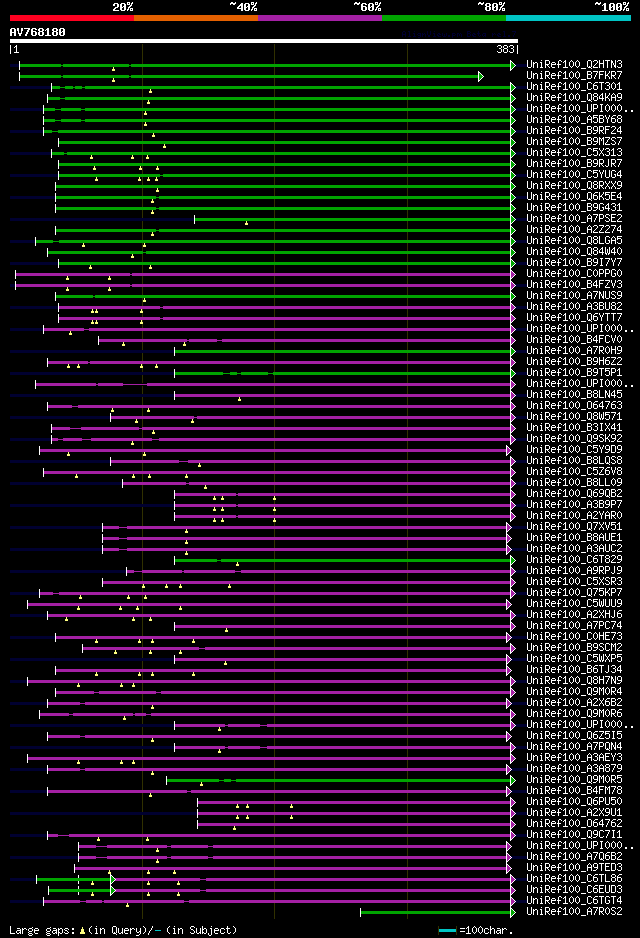Select the UniRef100_Q8RXX9 label
This screenshot has height=938, width=640.
click(574, 185)
